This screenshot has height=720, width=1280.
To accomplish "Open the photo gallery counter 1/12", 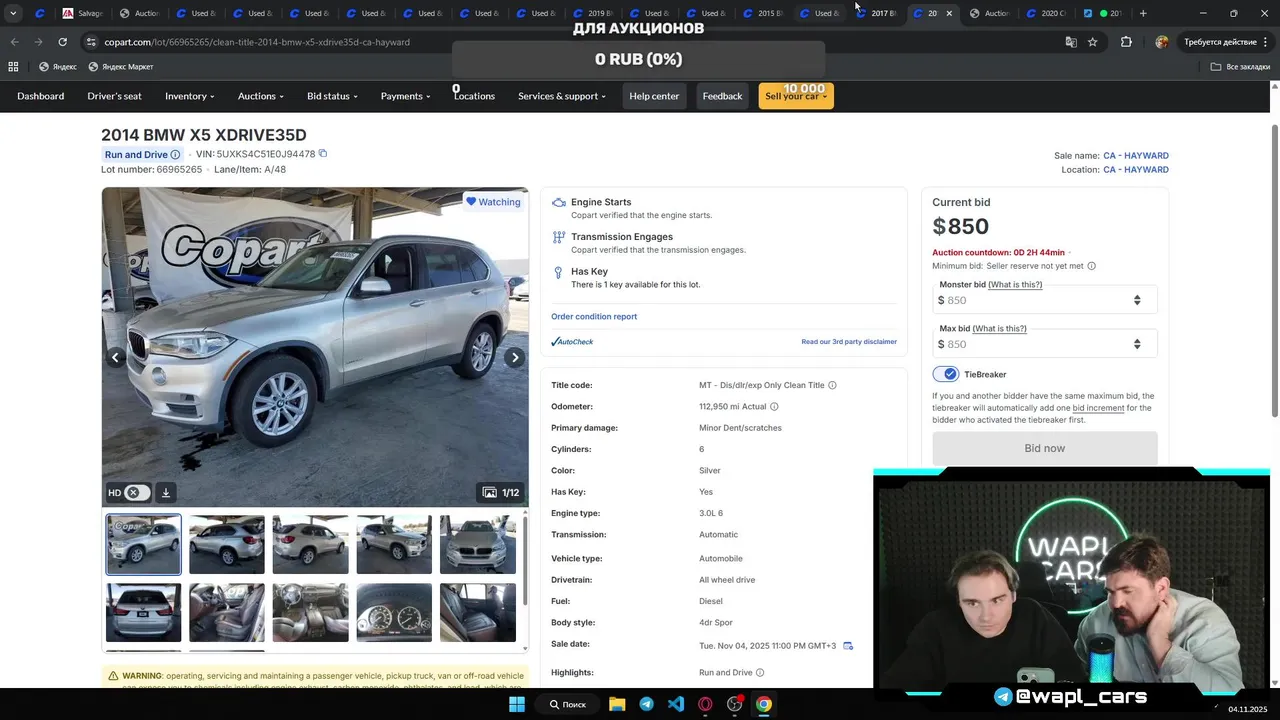I will (501, 492).
